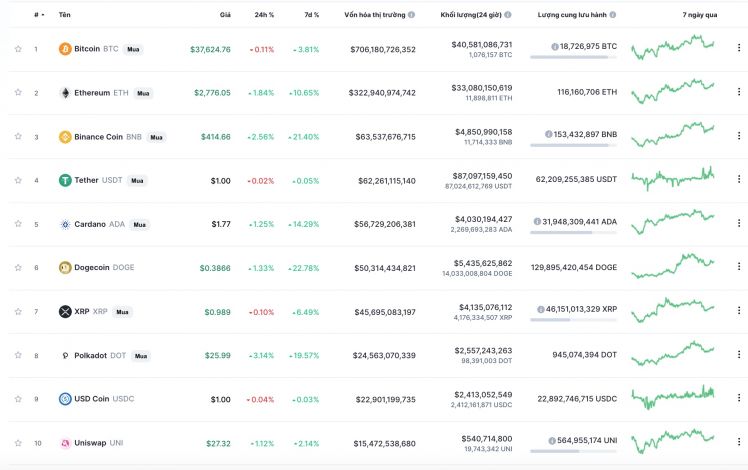Star Bitcoin to add to watchlist
Image resolution: width=748 pixels, height=470 pixels.
[x=18, y=49]
